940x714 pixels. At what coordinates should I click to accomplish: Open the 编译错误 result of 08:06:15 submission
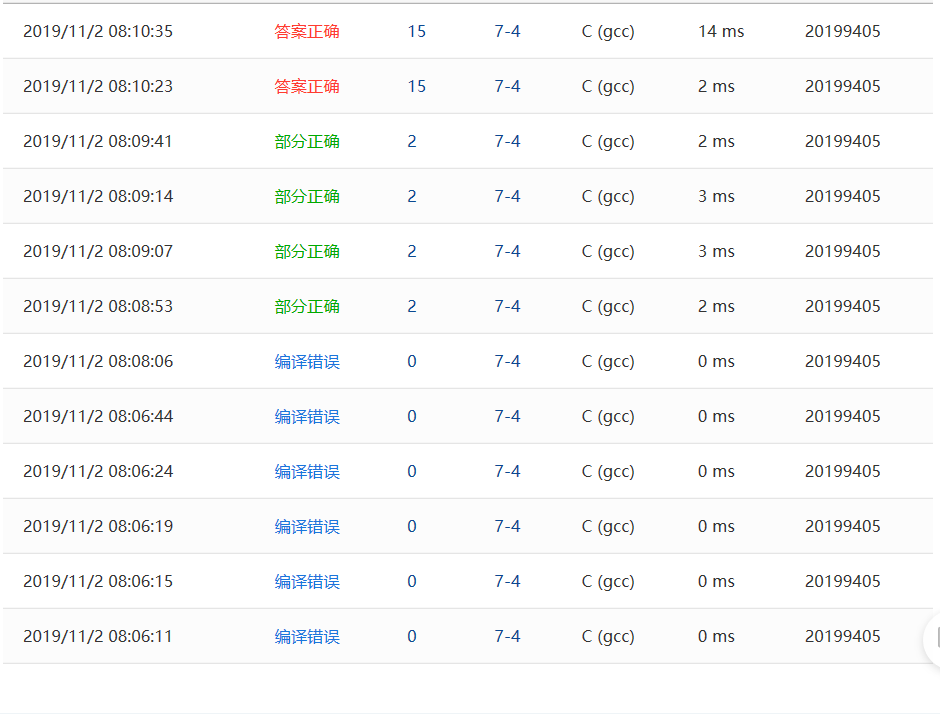click(x=307, y=582)
